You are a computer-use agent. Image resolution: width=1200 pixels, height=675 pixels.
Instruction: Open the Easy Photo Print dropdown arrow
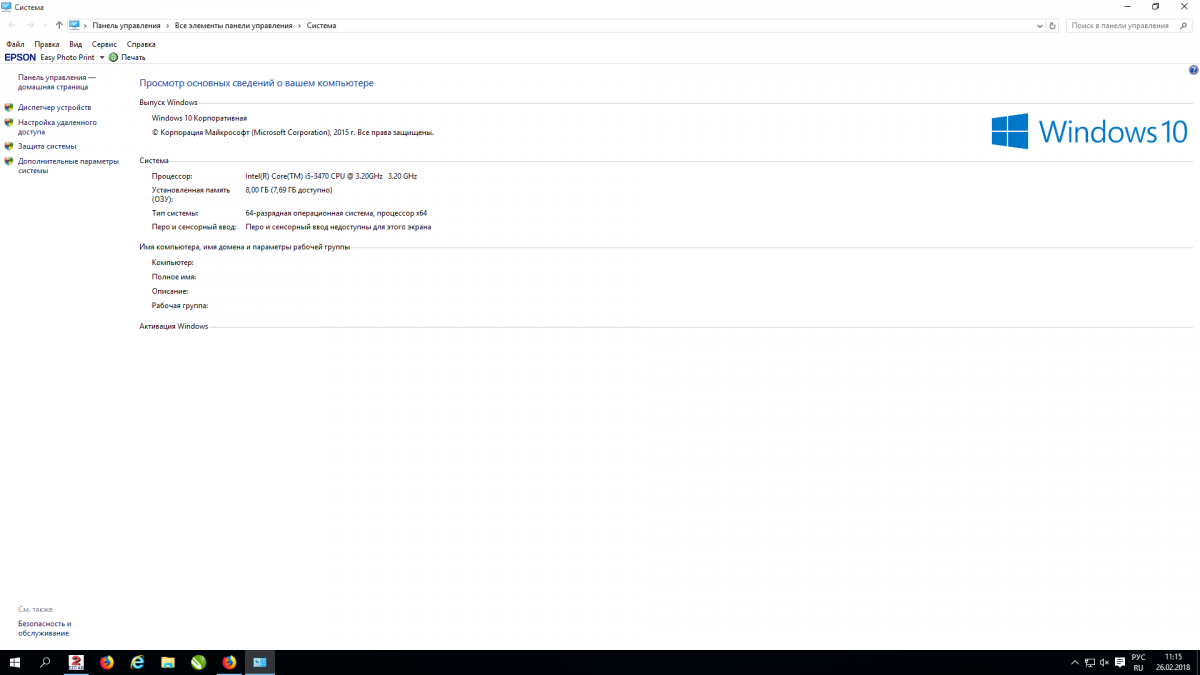tap(102, 58)
